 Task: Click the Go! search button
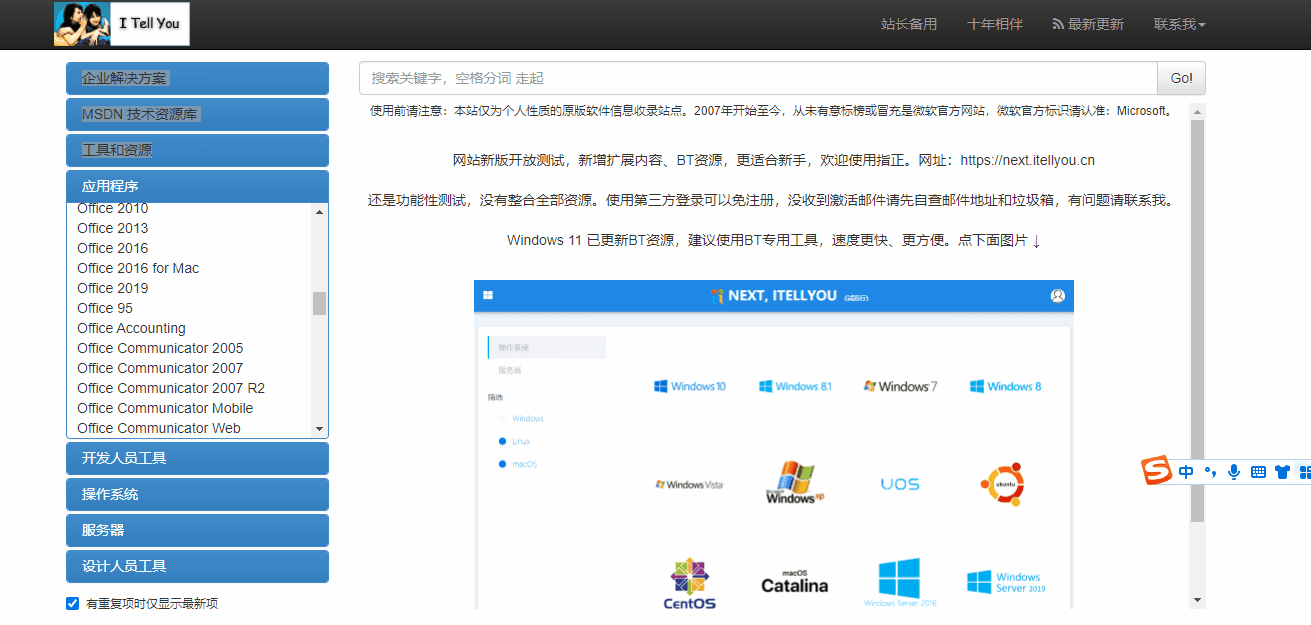click(x=1181, y=78)
